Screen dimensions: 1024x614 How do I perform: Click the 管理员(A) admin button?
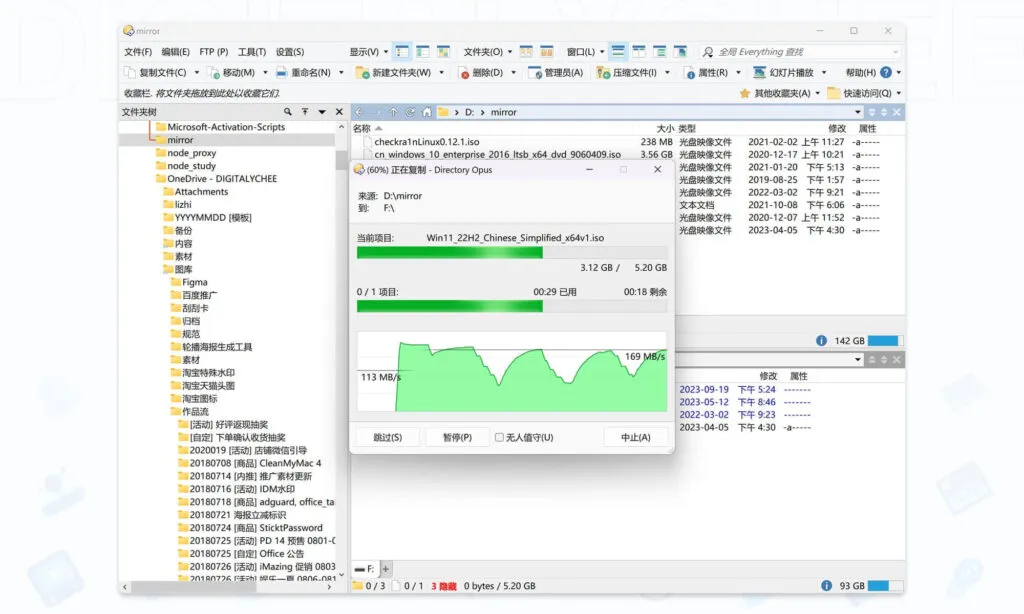coord(556,73)
